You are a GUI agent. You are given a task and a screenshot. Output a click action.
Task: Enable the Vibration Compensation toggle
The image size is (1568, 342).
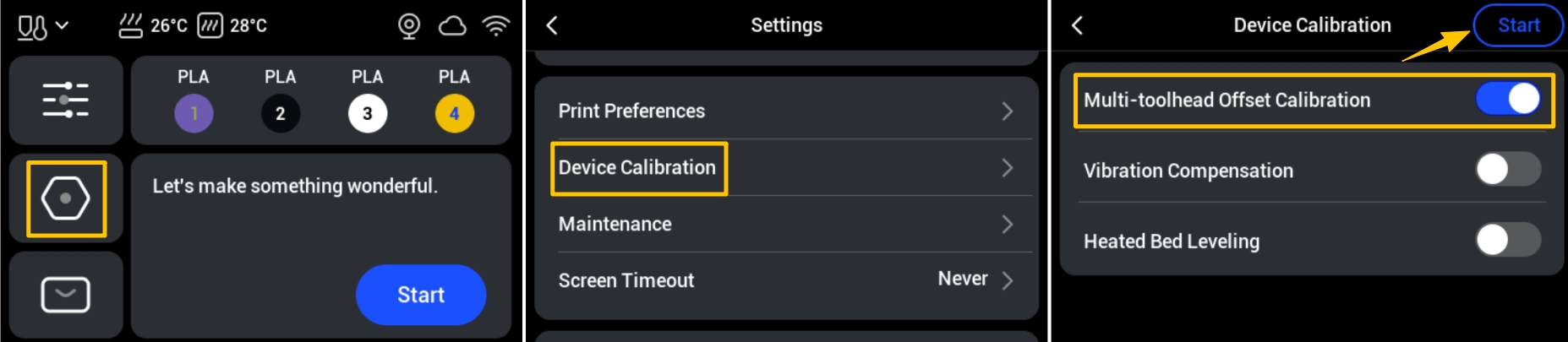point(1508,169)
